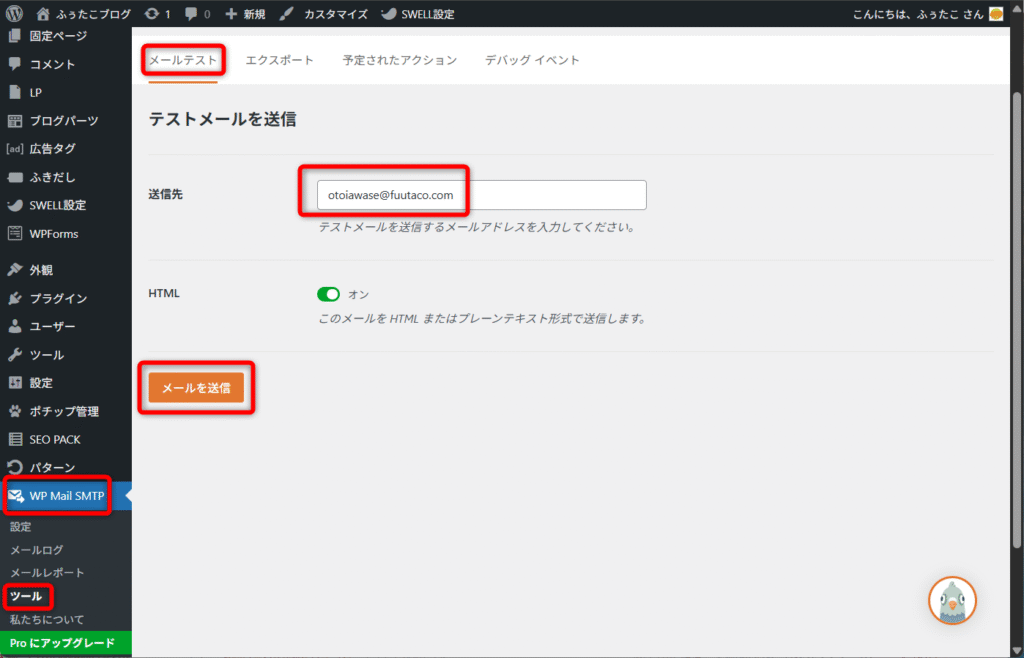Viewport: 1024px width, 658px height.
Task: Open the カスタマイズ brush icon
Action: [286, 15]
